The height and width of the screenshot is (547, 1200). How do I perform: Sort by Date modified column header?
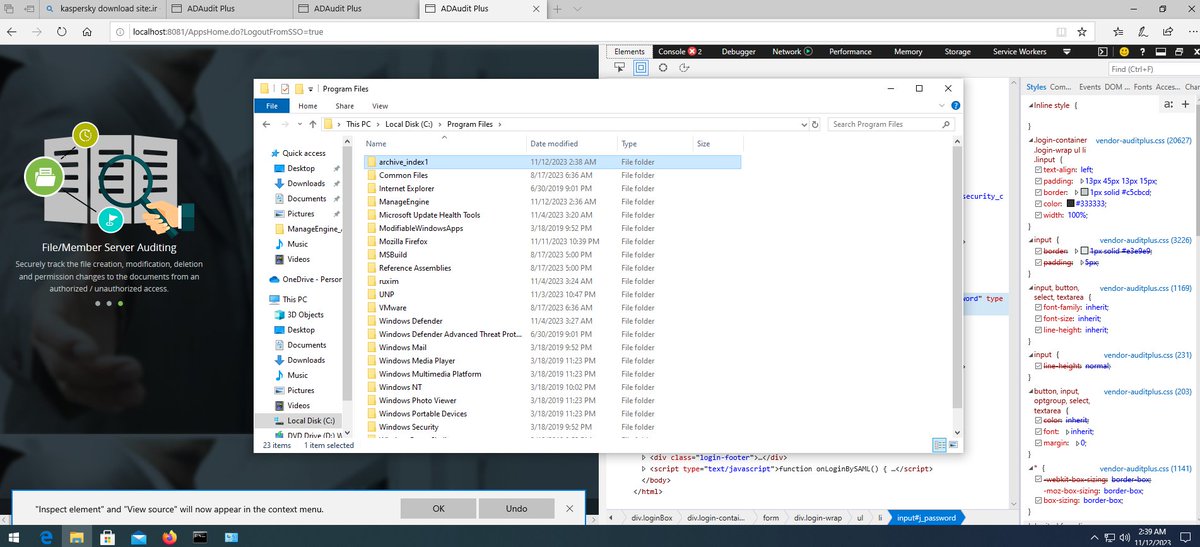tap(554, 144)
